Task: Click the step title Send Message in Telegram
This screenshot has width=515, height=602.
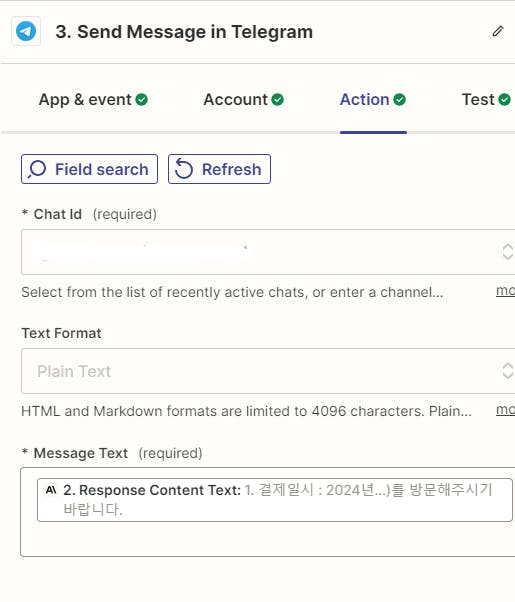Action: click(x=184, y=32)
